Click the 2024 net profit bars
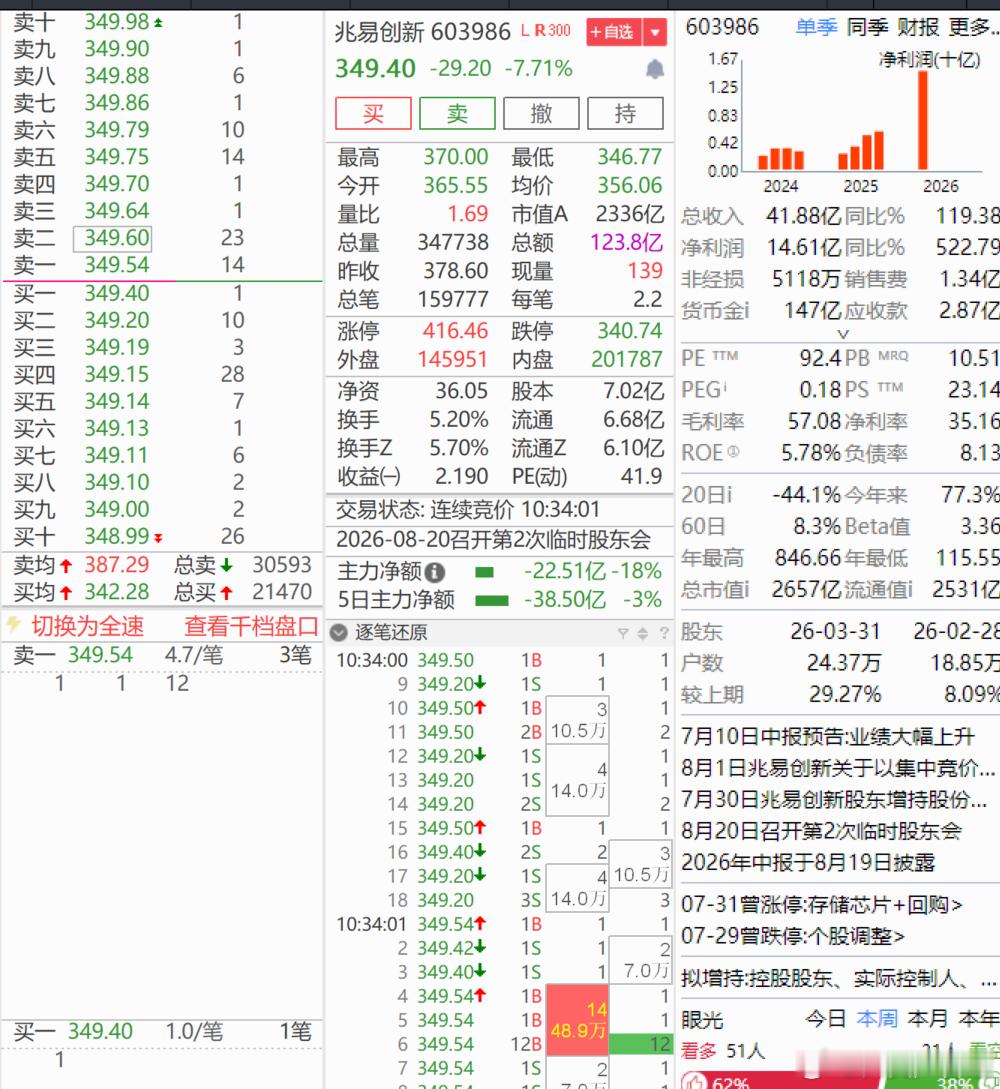Image resolution: width=1000 pixels, height=1089 pixels. coord(781,159)
